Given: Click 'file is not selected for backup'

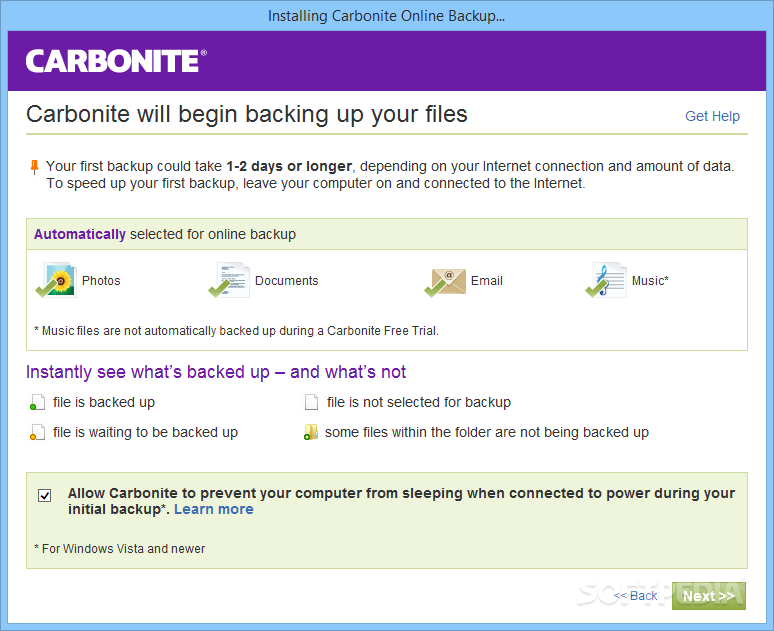Looking at the screenshot, I should pos(419,402).
